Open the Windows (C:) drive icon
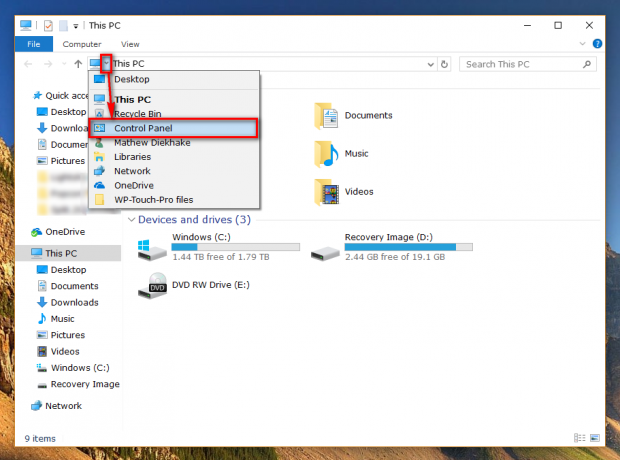This screenshot has width=620, height=460. coord(152,249)
